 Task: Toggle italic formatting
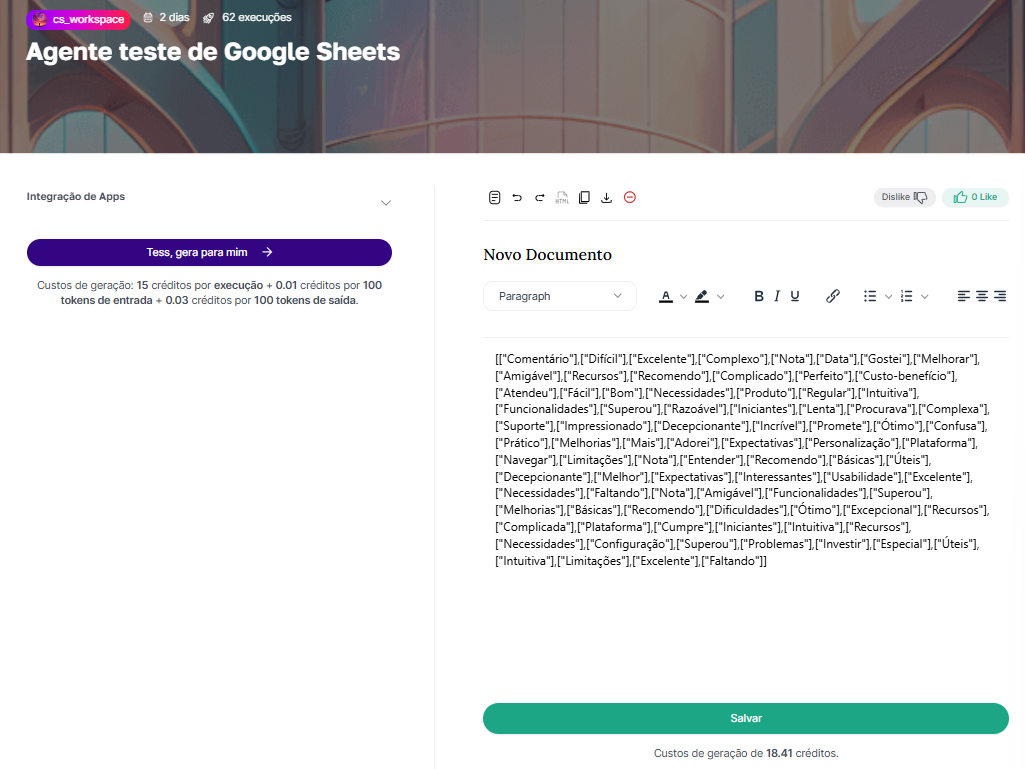pos(777,296)
